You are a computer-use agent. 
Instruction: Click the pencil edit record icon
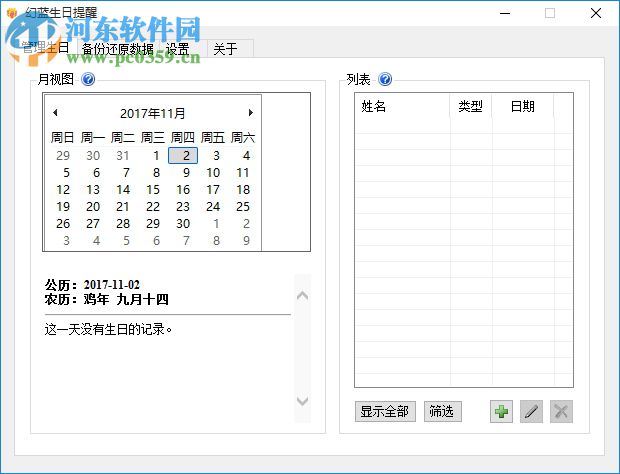pyautogui.click(x=531, y=412)
